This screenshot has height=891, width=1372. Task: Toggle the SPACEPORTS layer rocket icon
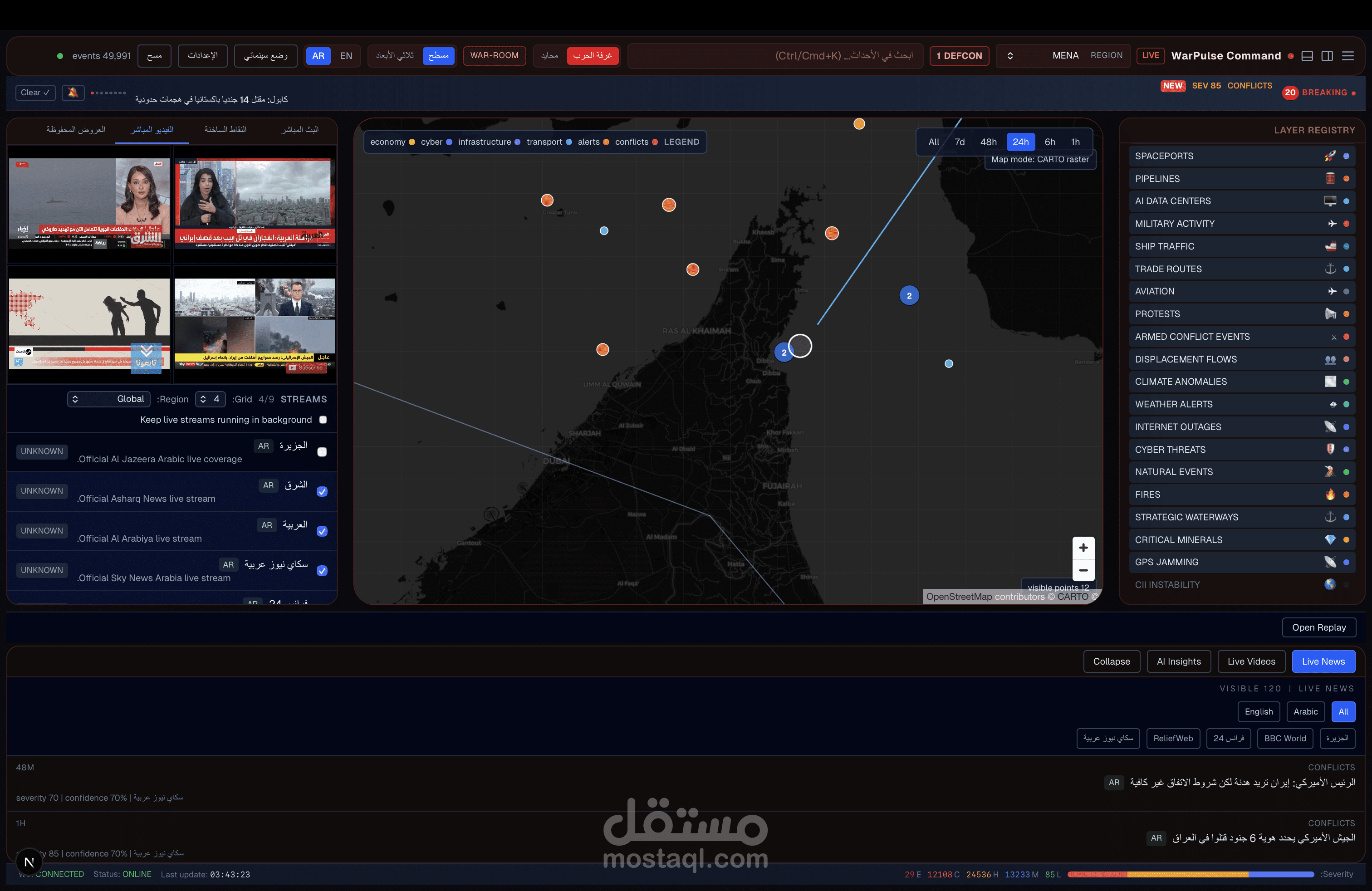click(x=1330, y=156)
